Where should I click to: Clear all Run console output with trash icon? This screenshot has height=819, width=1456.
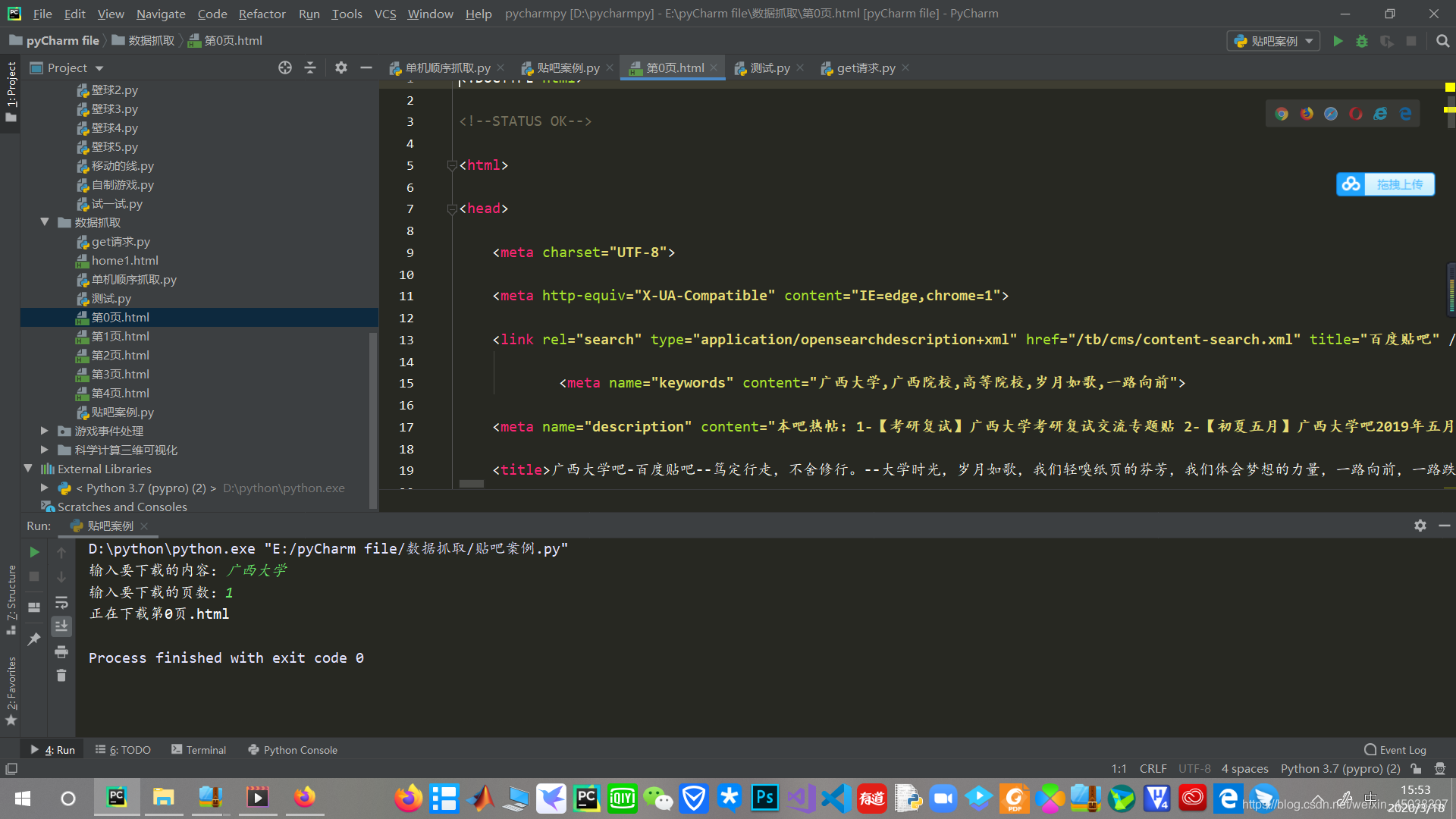(x=61, y=675)
